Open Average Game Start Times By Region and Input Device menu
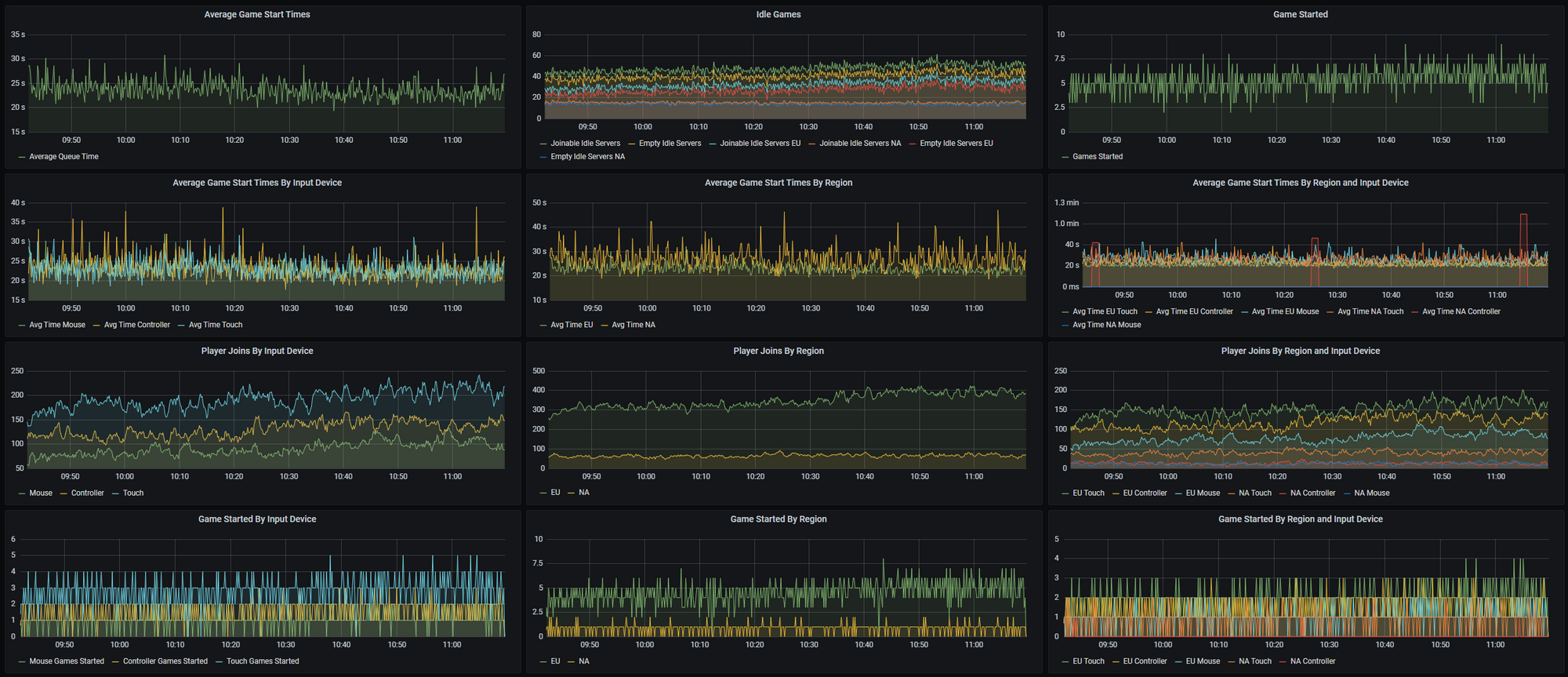Viewport: 1568px width, 677px height. pos(1301,183)
